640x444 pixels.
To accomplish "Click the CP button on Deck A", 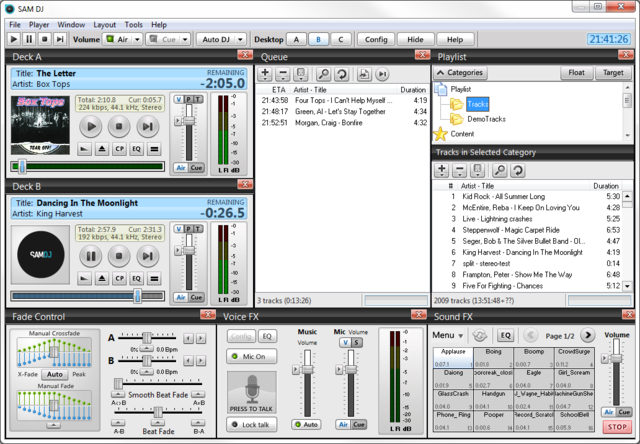I will pyautogui.click(x=120, y=149).
